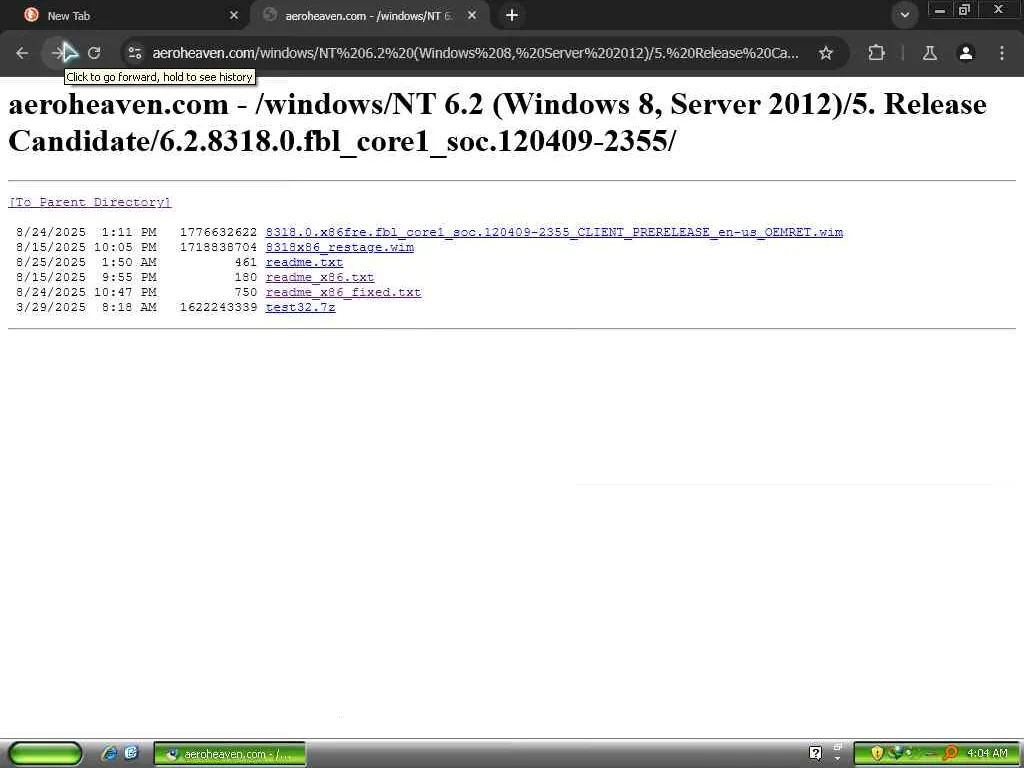Close the aeroheaven.com tab
The width and height of the screenshot is (1024, 768).
click(472, 15)
